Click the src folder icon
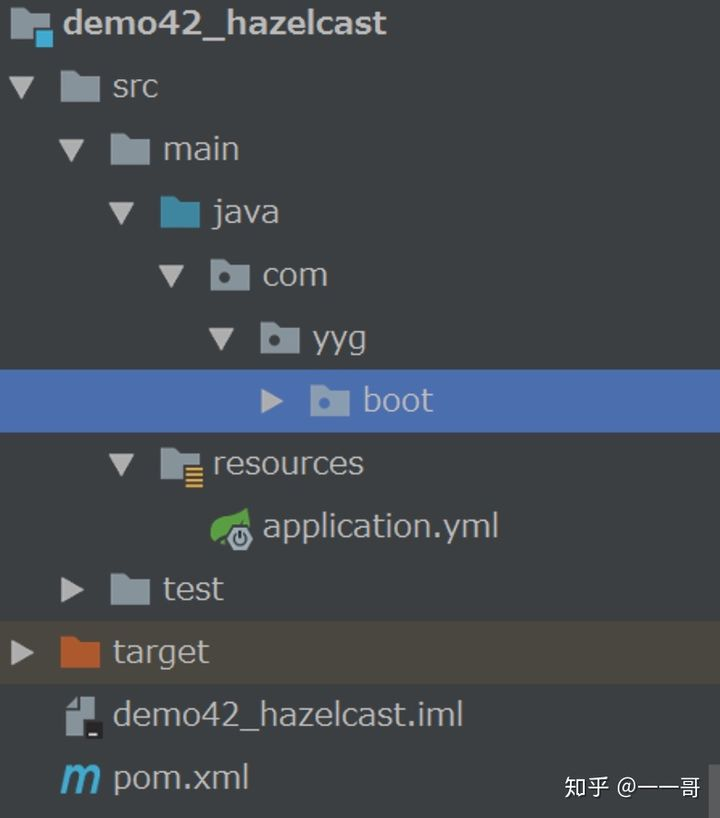The width and height of the screenshot is (720, 818). click(80, 86)
